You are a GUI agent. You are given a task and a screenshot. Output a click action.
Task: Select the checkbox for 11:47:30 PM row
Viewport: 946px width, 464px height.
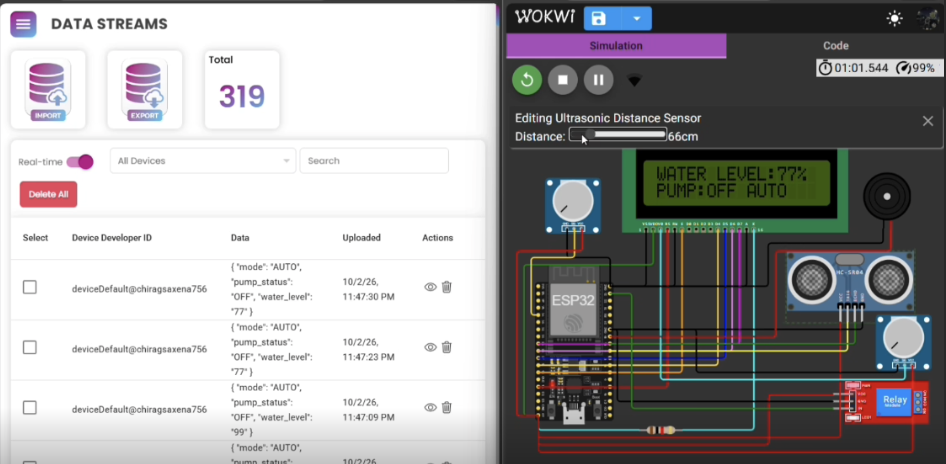tap(30, 287)
